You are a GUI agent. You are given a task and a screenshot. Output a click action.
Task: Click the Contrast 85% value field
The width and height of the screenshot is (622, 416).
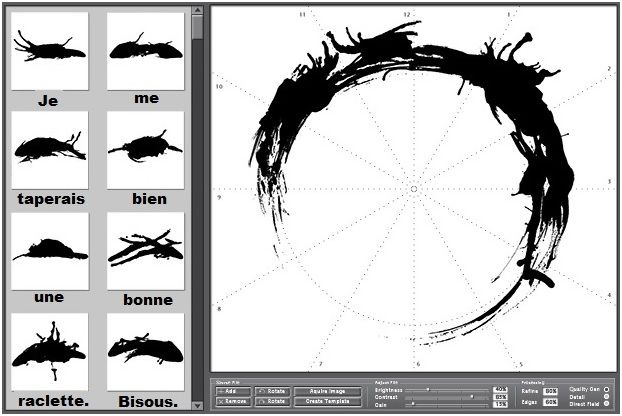(500, 397)
